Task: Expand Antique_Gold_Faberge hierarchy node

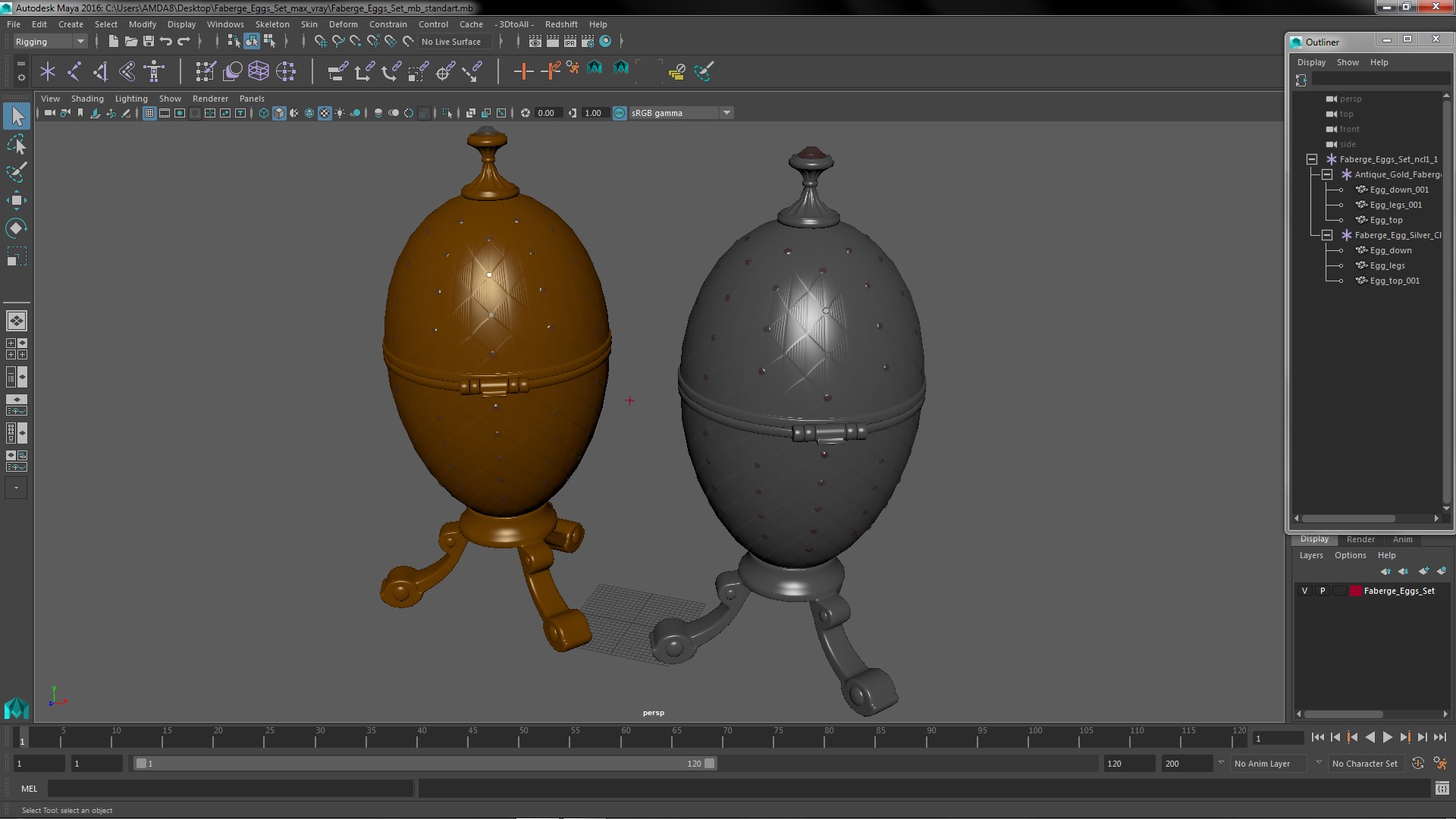Action: click(1326, 174)
